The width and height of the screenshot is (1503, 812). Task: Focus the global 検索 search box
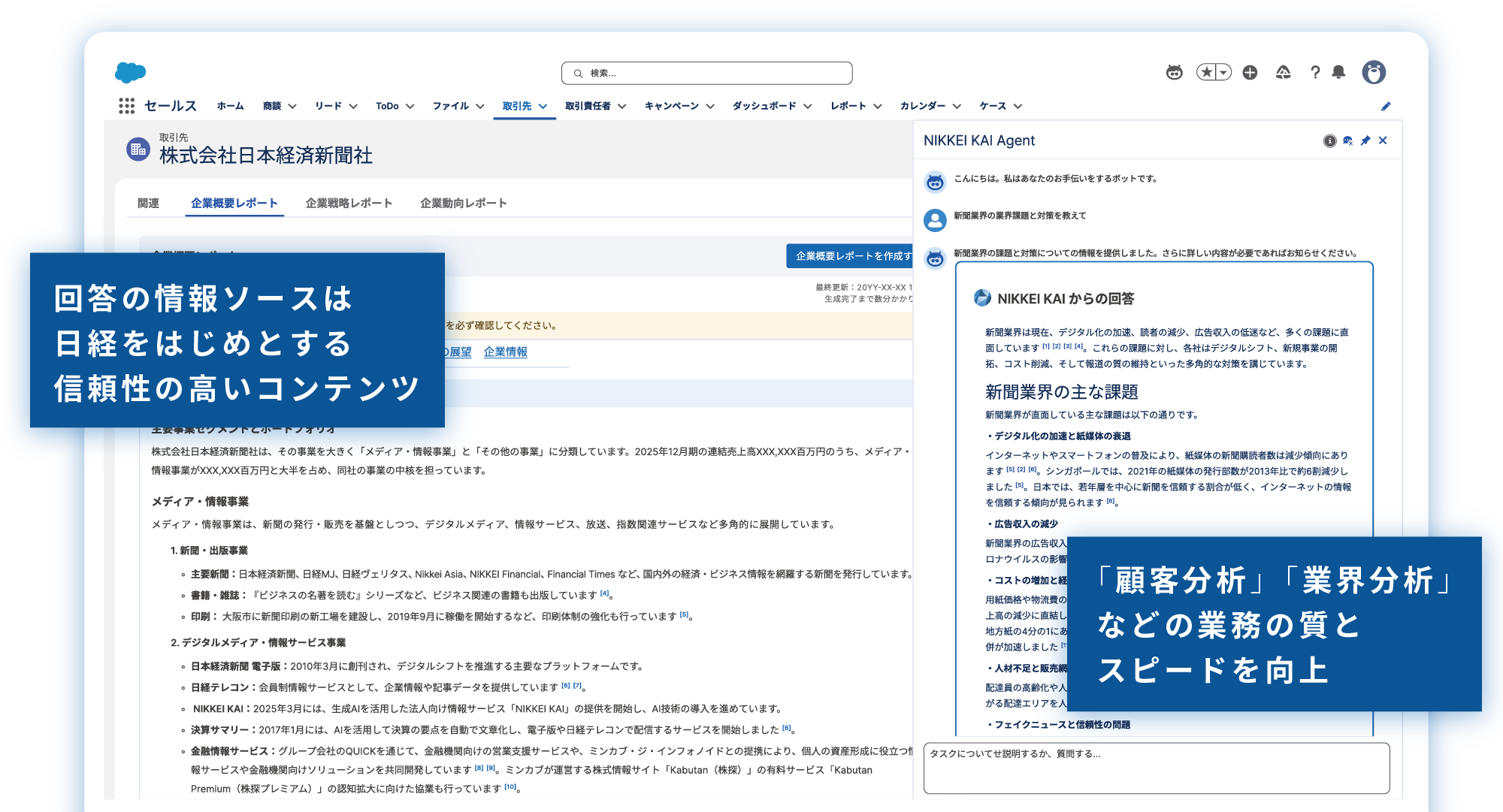pyautogui.click(x=706, y=73)
